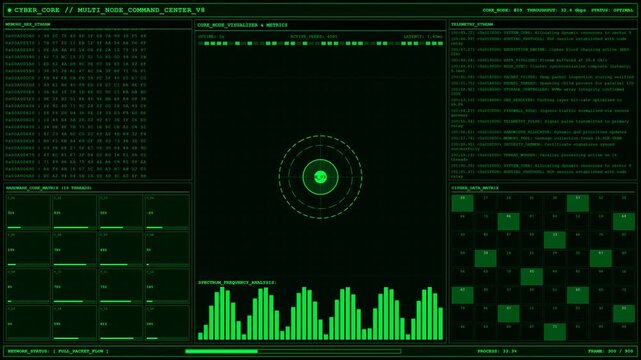Open the HARDWARE_CORE_MATRIX panel header
This screenshot has height=360, width=641.
click(x=49, y=188)
